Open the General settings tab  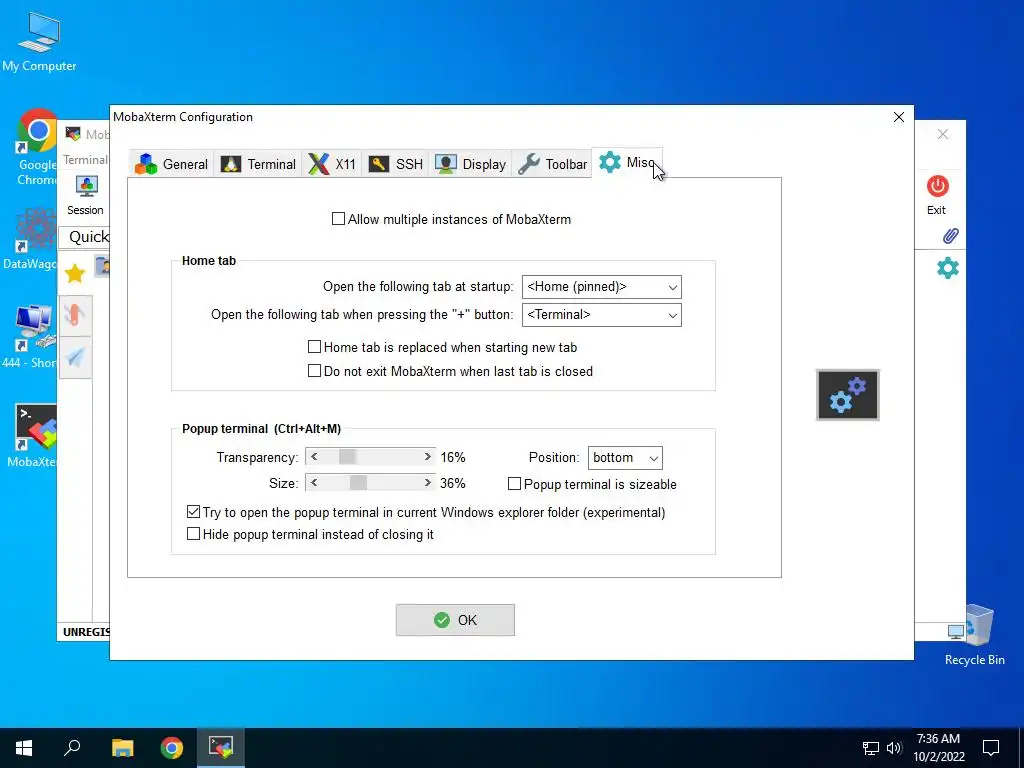pos(171,164)
